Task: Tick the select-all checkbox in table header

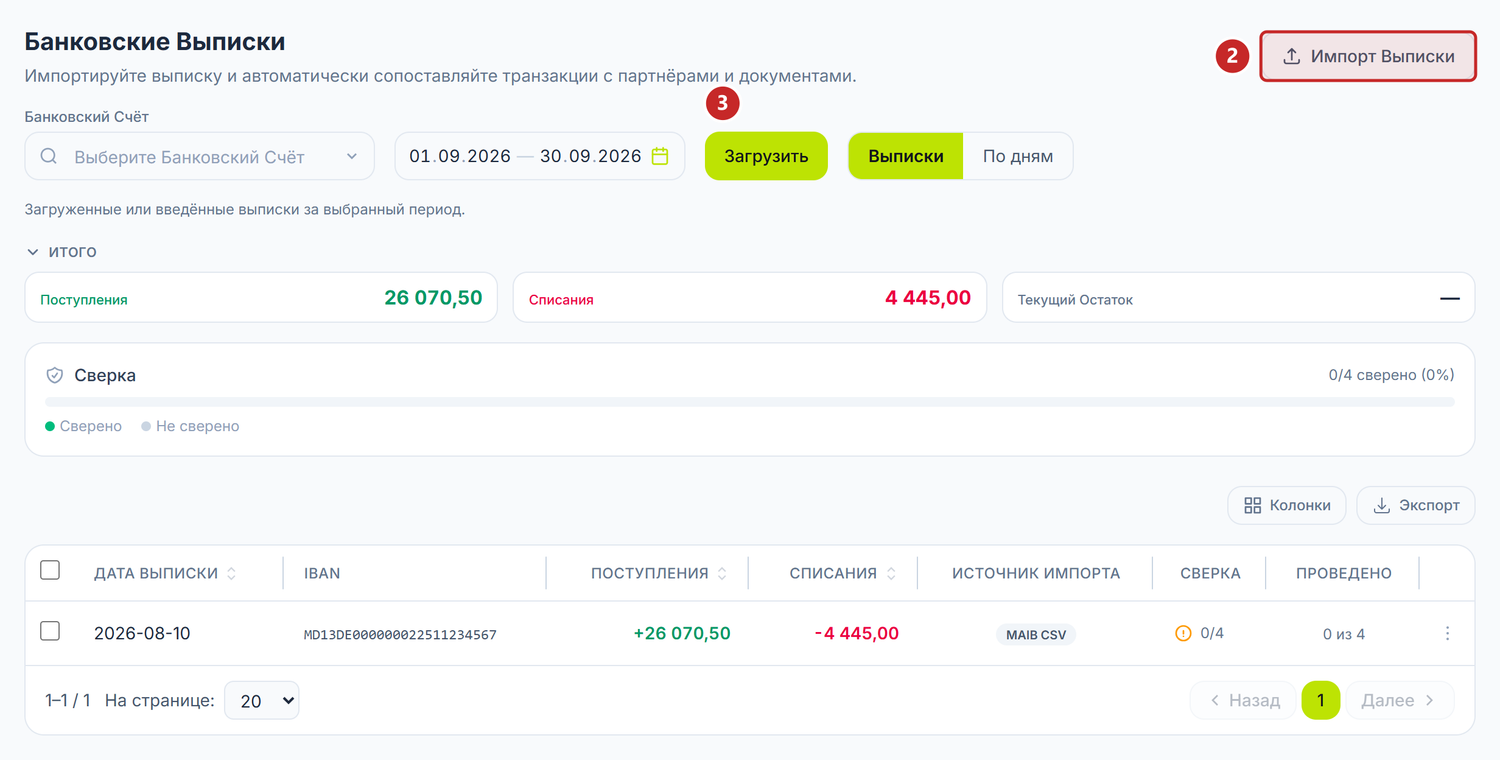Action: coord(50,570)
